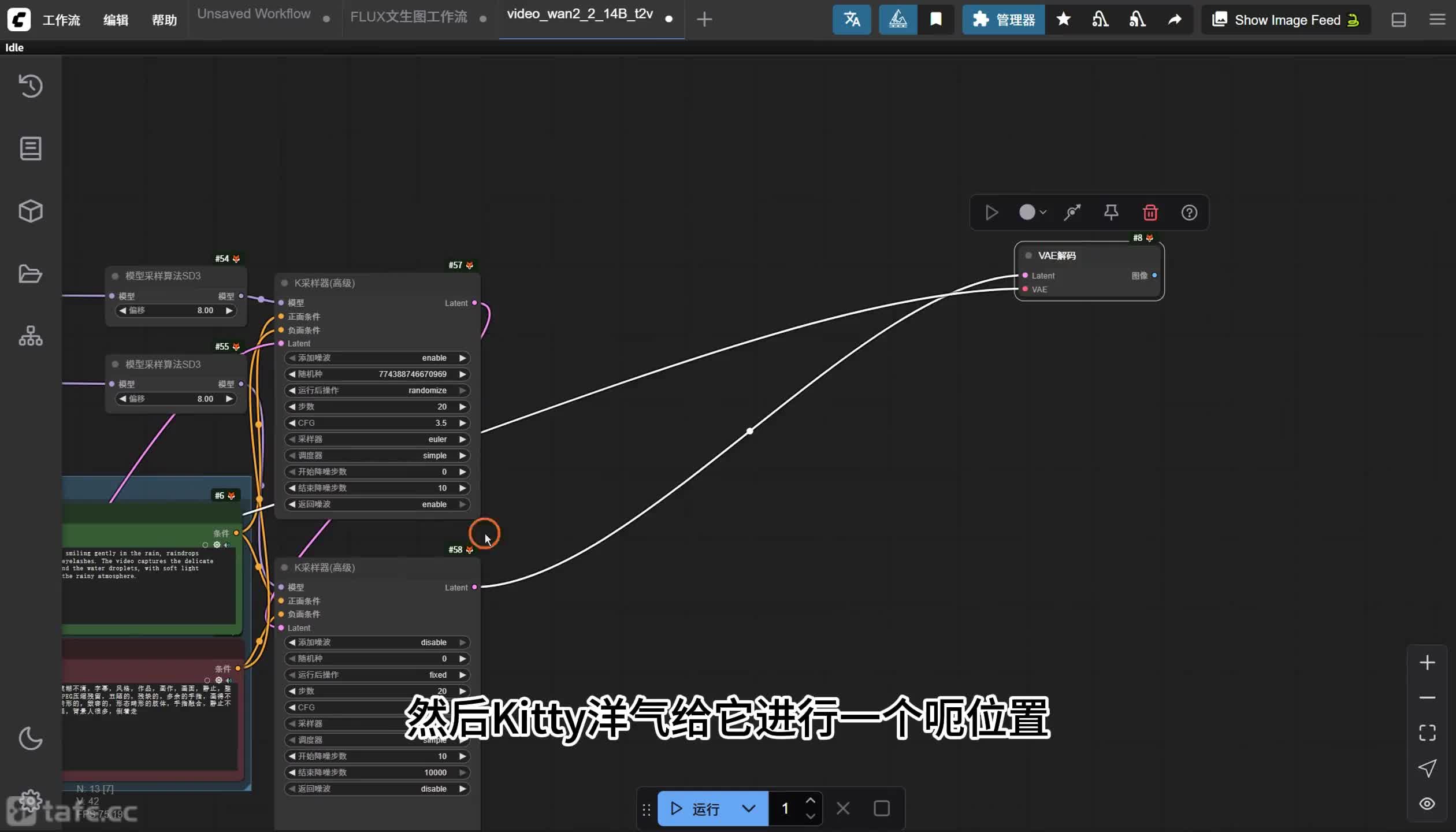Image resolution: width=1456 pixels, height=832 pixels.
Task: Decrease 开始降噪步数 0 left arrow in #57
Action: (292, 472)
